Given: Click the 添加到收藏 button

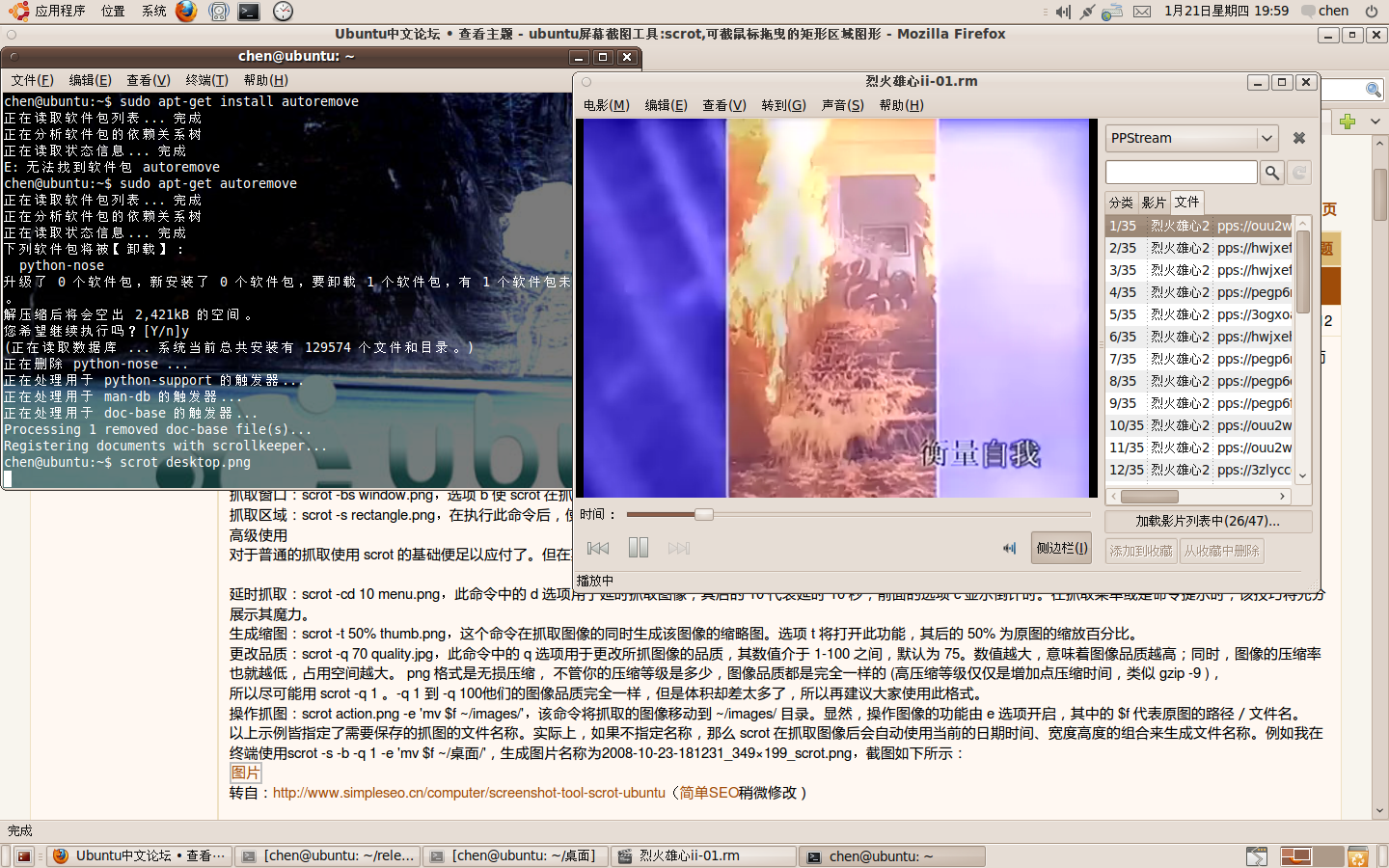Looking at the screenshot, I should tap(1141, 551).
